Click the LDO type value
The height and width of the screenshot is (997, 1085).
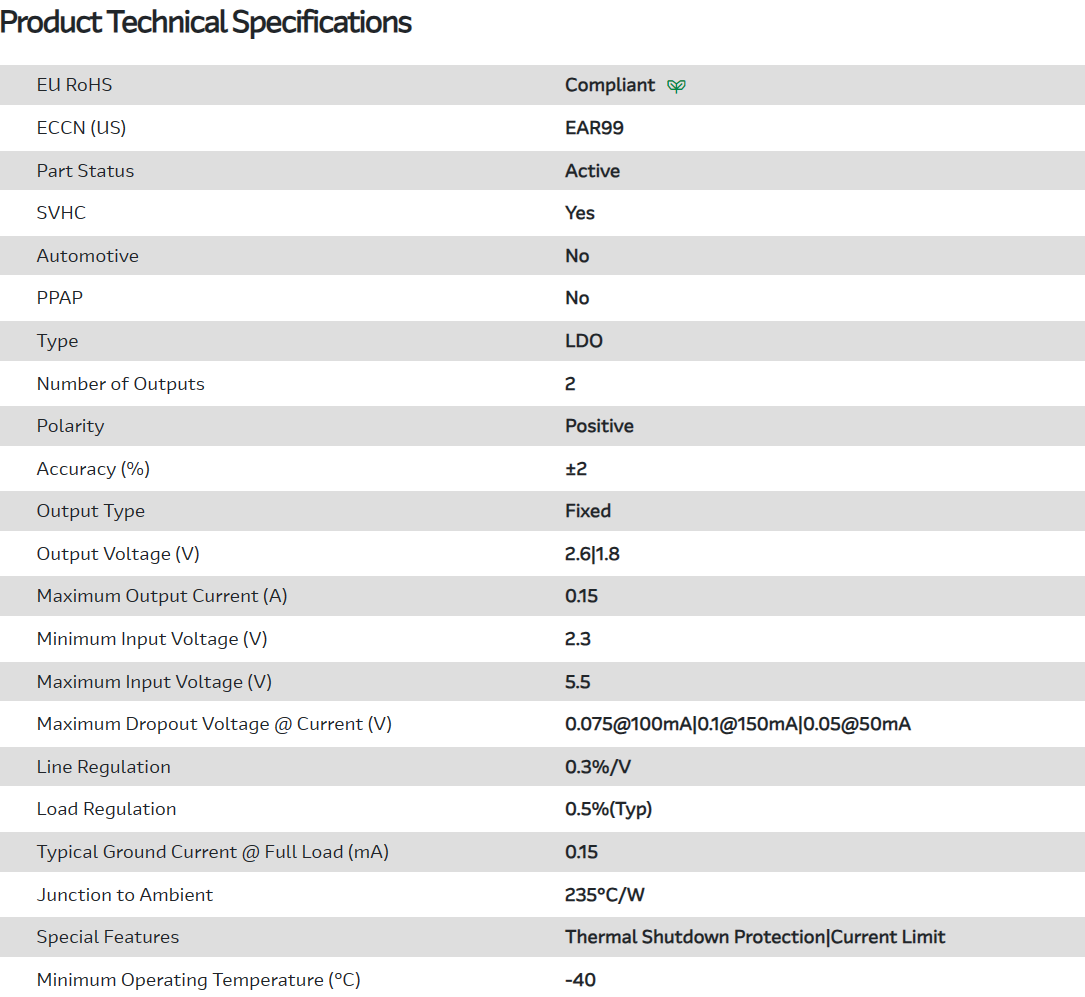(584, 341)
